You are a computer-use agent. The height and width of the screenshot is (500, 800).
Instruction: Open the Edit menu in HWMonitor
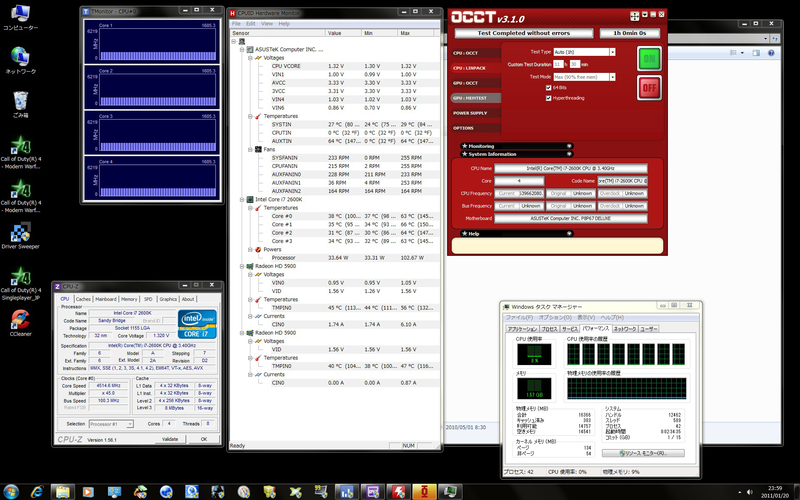[251, 23]
